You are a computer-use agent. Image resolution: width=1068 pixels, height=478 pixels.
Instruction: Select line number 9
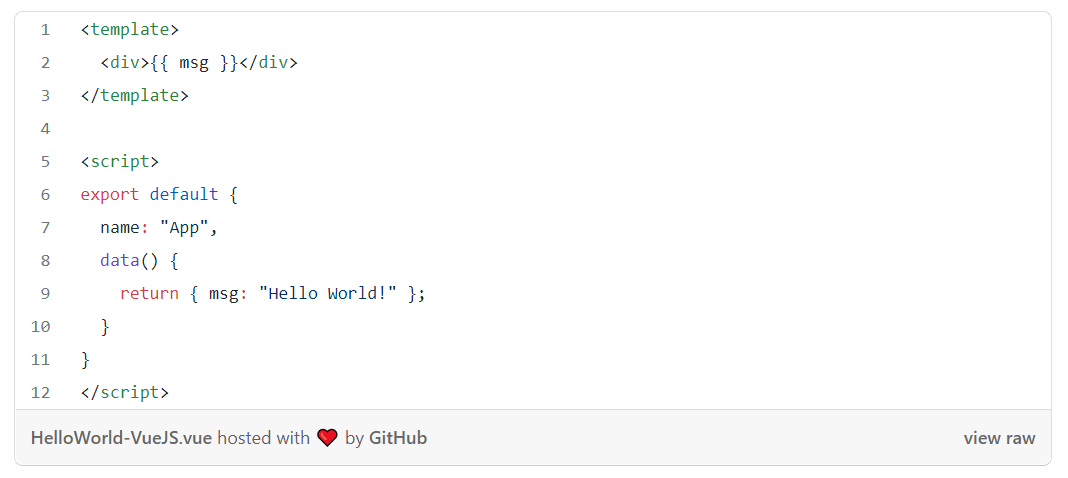click(x=45, y=294)
